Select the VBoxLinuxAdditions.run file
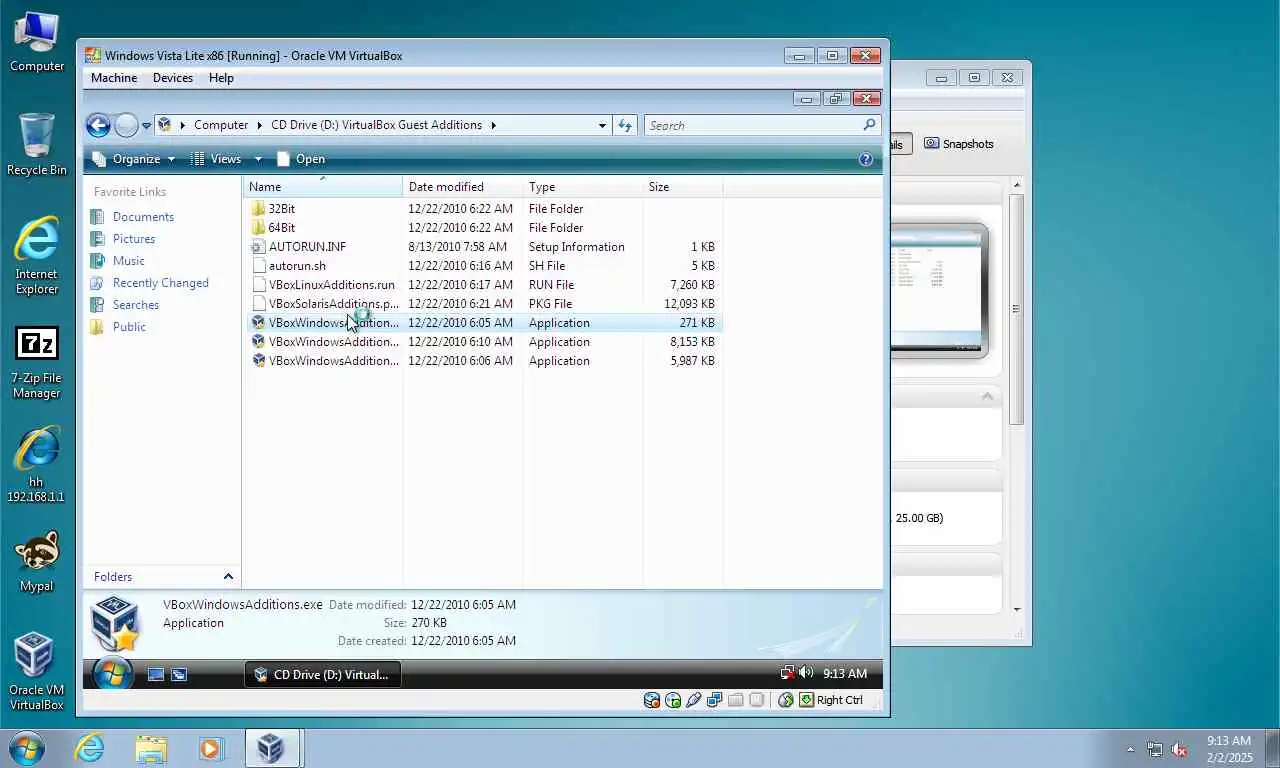The image size is (1280, 768). 324,285
